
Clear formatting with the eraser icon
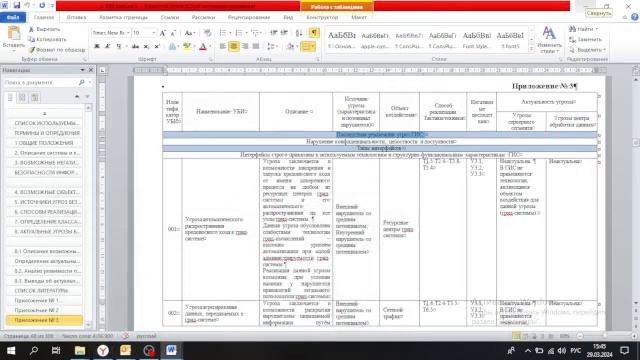click(x=207, y=33)
